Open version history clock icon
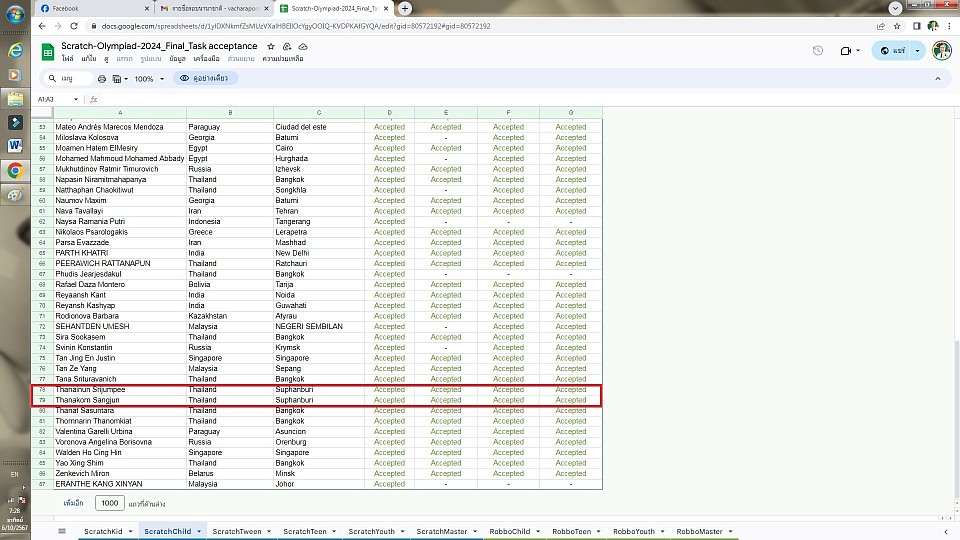 [x=817, y=51]
